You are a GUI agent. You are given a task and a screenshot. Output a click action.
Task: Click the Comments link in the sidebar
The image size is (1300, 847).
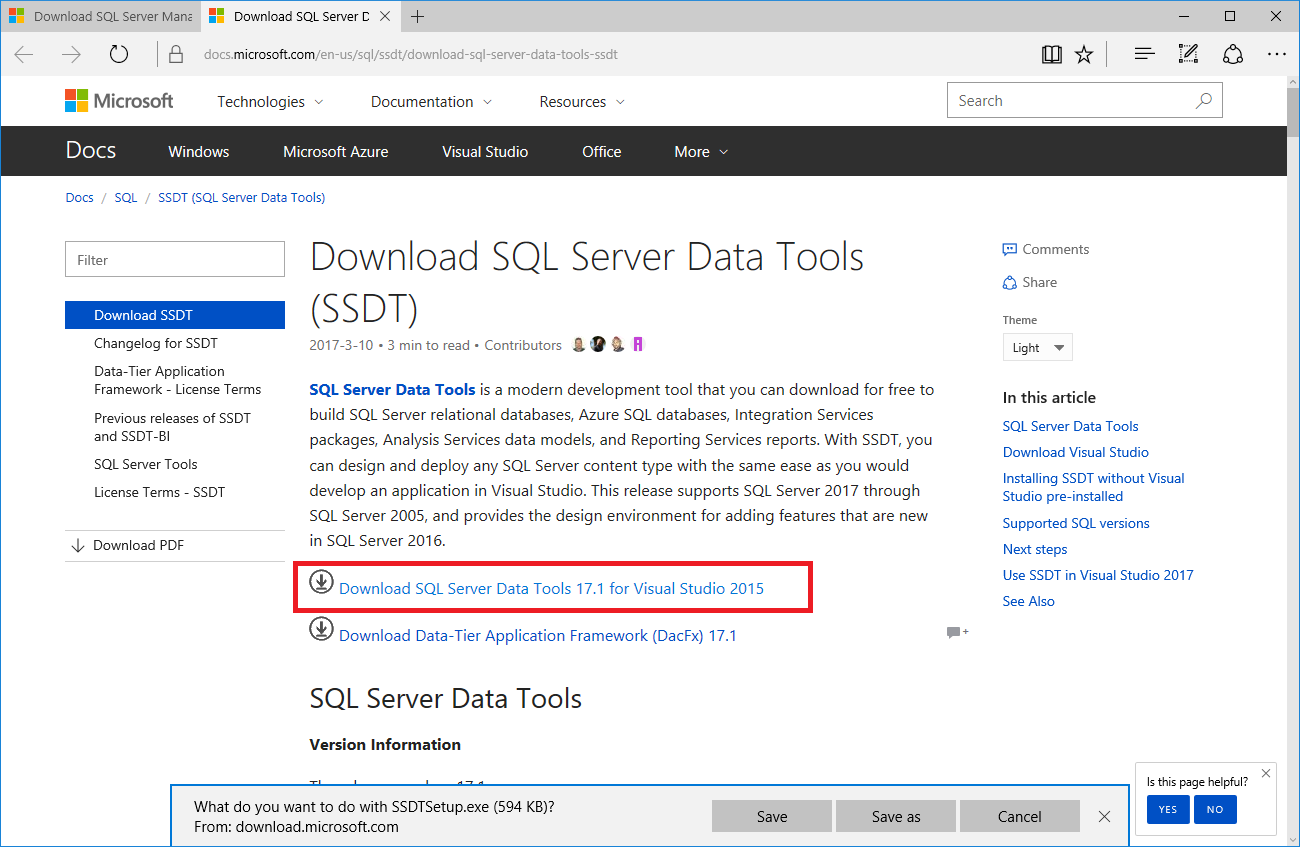tap(1046, 249)
